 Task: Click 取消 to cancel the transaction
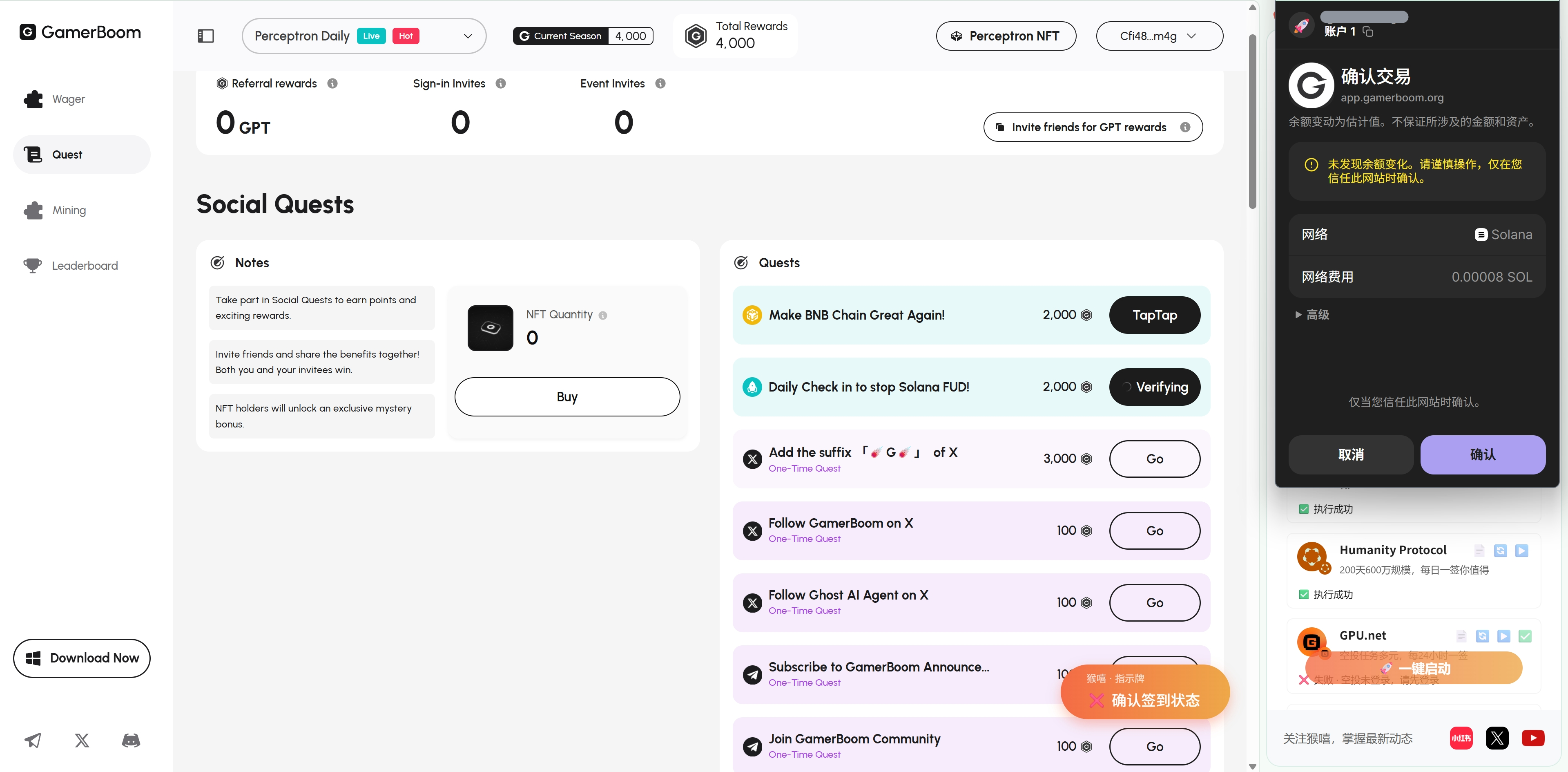(x=1351, y=455)
